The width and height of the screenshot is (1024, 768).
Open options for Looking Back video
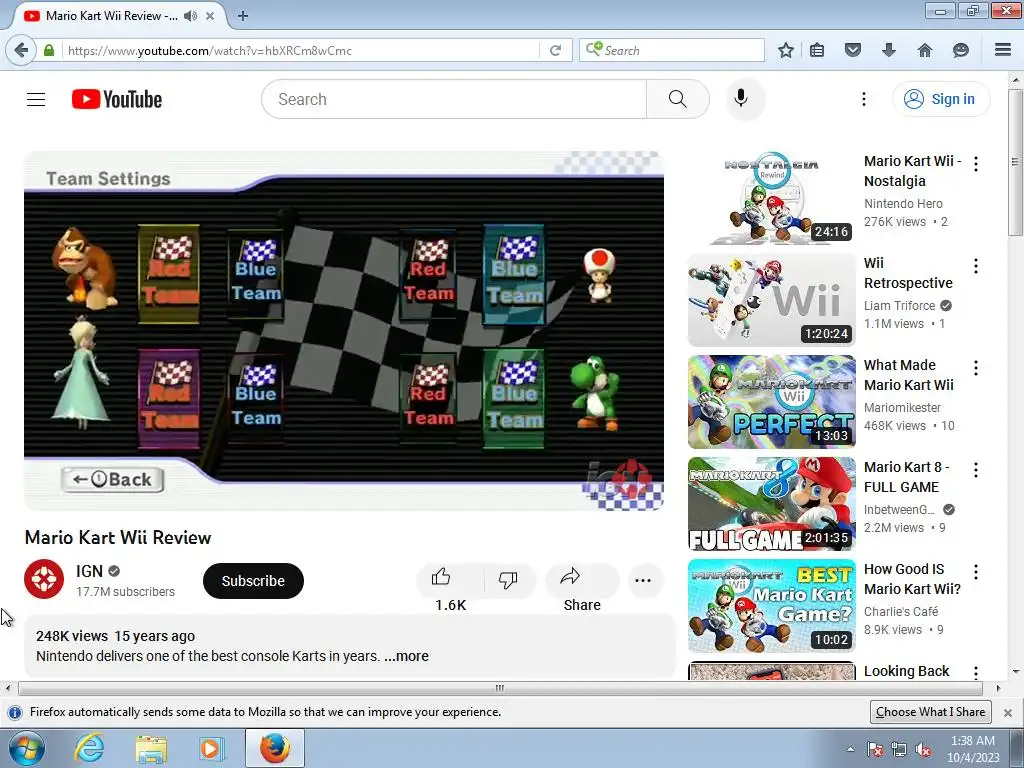tap(976, 672)
